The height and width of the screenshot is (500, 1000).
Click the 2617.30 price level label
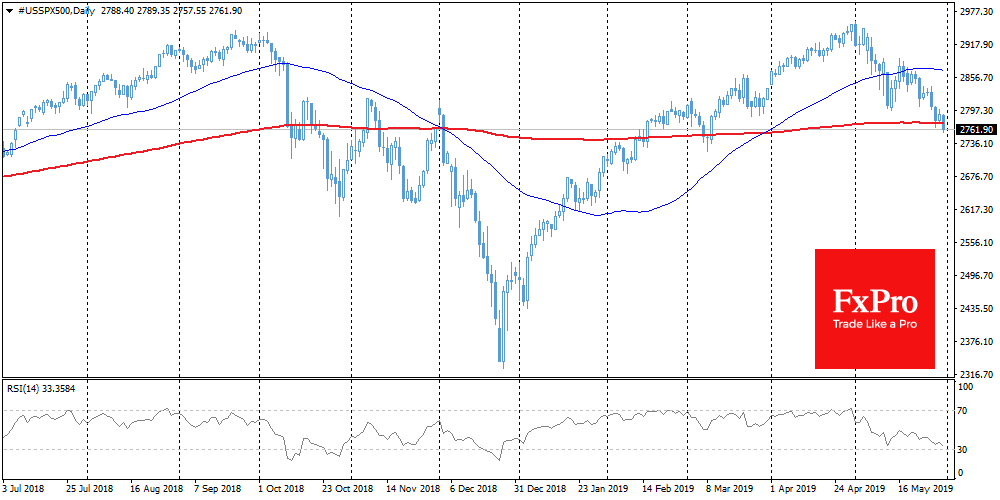(976, 210)
